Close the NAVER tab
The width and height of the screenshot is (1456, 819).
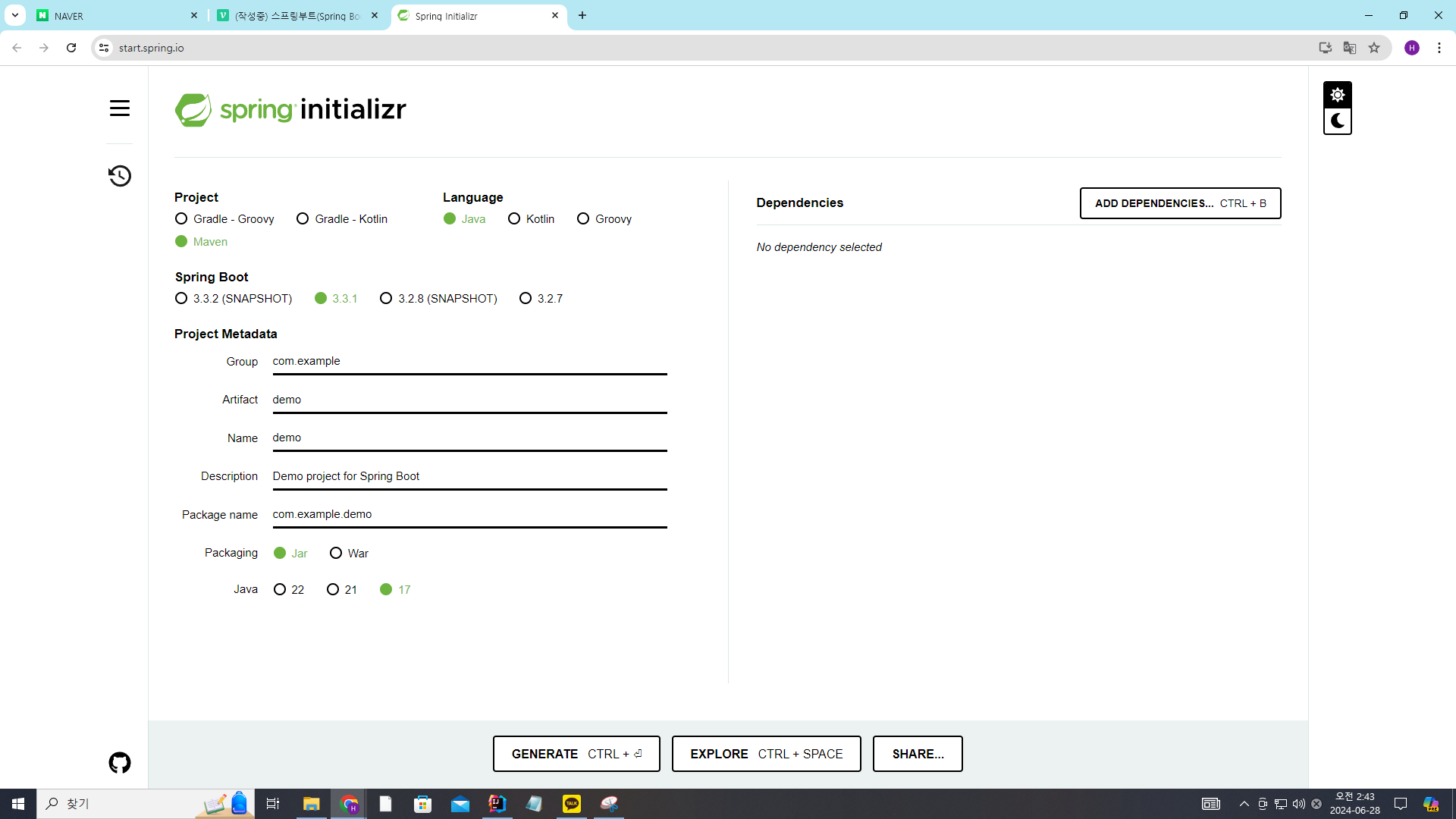coord(194,15)
